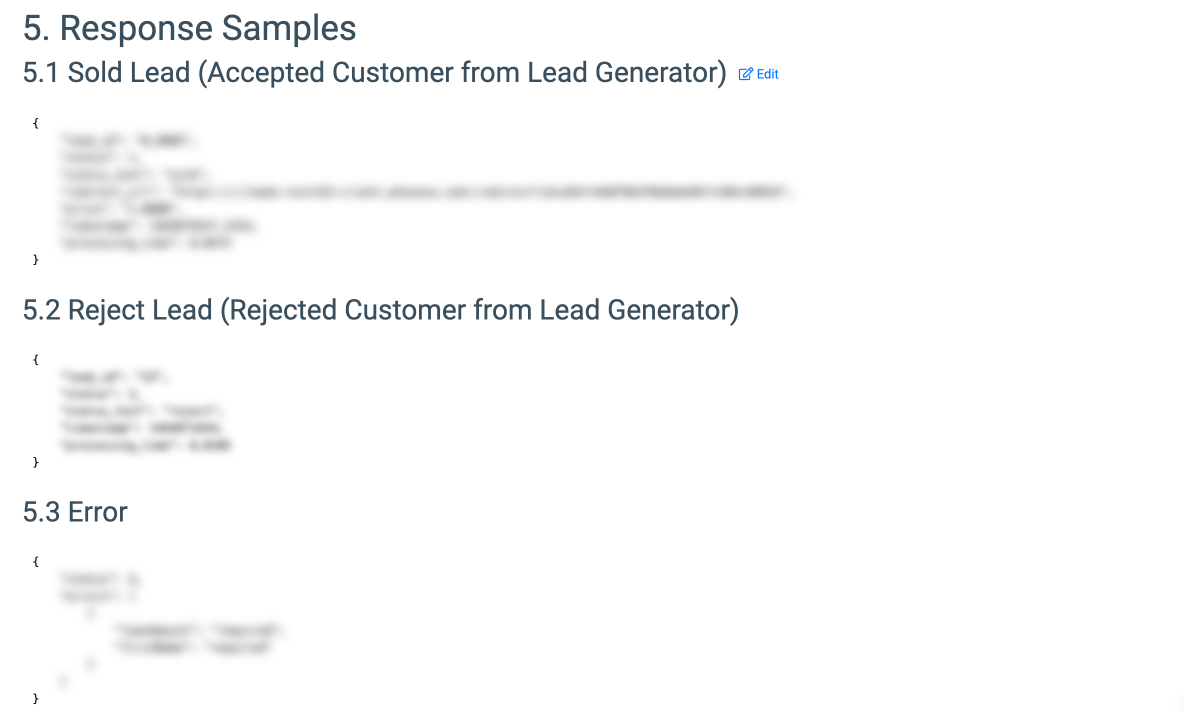
Task: Open the Edit link next to Sold Lead heading
Action: (x=767, y=74)
